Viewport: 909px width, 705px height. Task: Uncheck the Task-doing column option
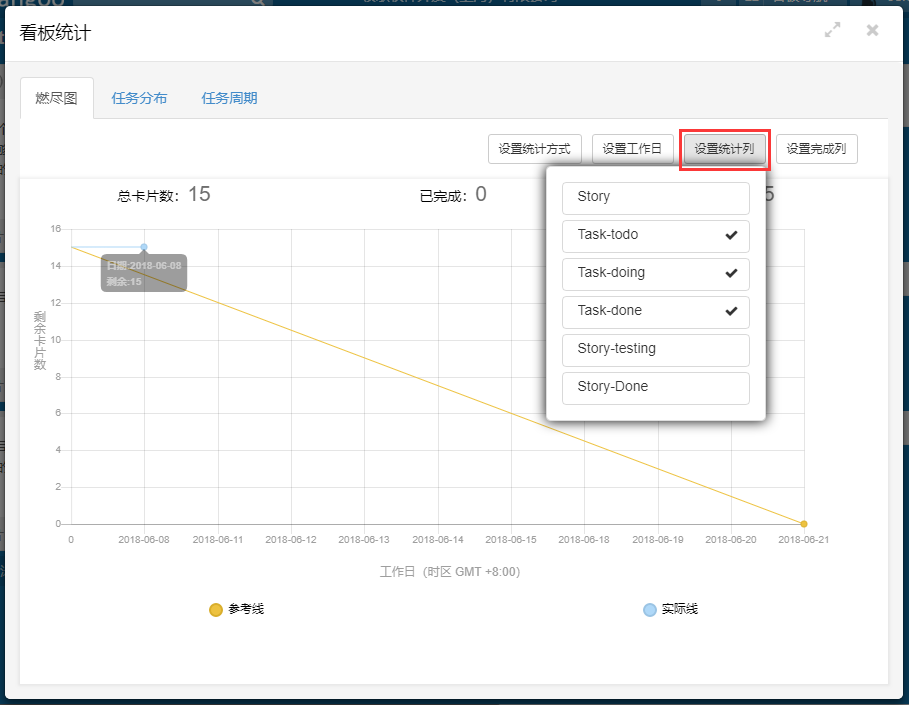point(655,273)
